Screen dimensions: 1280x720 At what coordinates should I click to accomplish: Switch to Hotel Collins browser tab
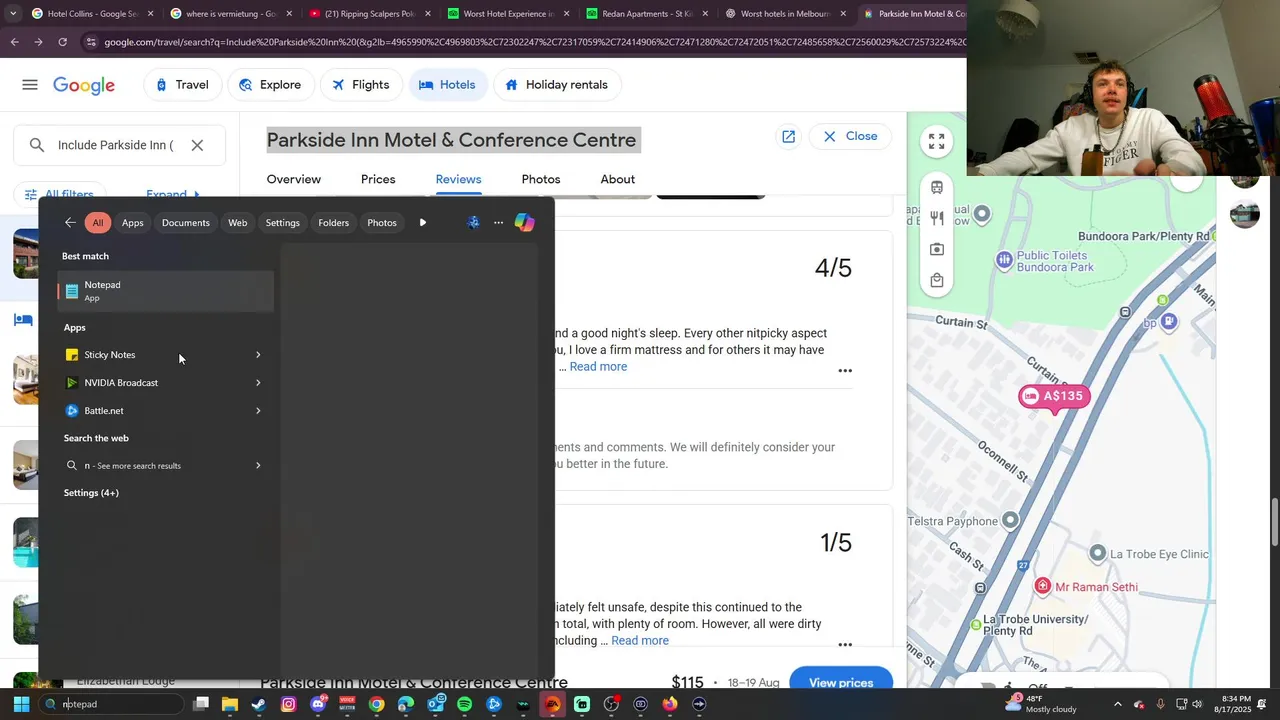click(x=93, y=14)
